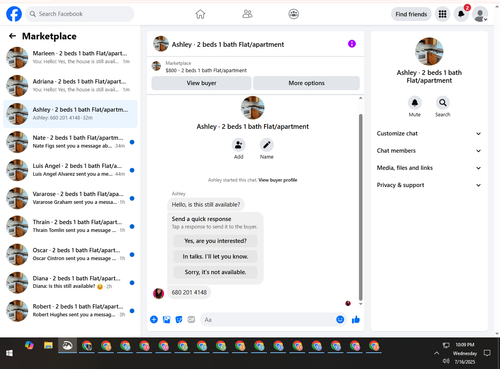Click the Name pencil edit icon

click(267, 145)
